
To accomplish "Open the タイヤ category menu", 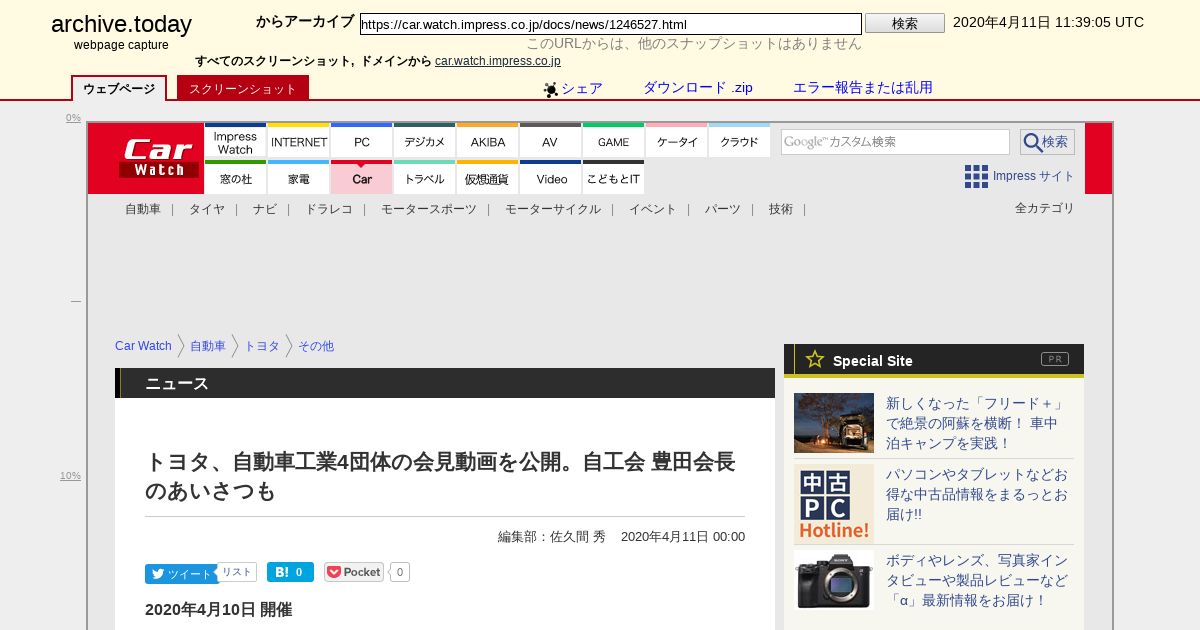I will click(x=207, y=209).
